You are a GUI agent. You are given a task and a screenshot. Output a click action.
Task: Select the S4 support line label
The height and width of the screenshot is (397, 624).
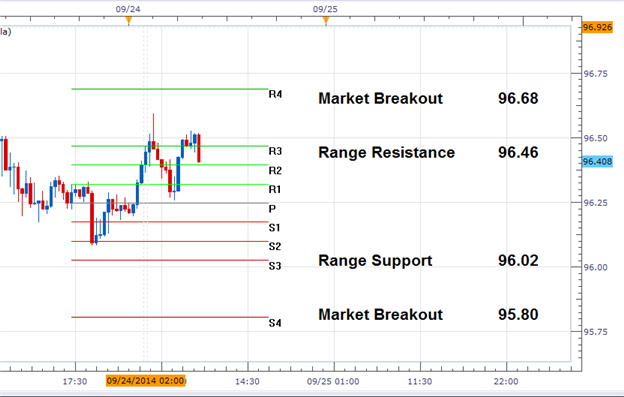click(x=275, y=323)
